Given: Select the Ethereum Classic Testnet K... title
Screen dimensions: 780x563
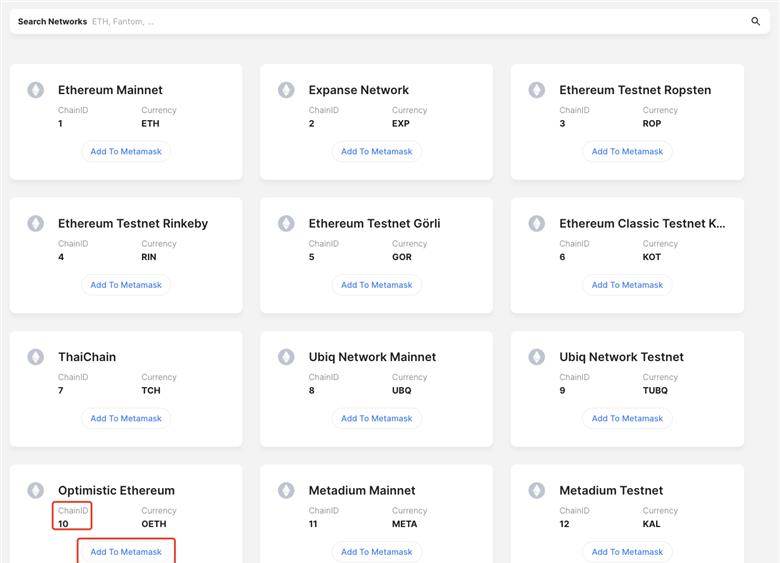Looking at the screenshot, I should [642, 223].
